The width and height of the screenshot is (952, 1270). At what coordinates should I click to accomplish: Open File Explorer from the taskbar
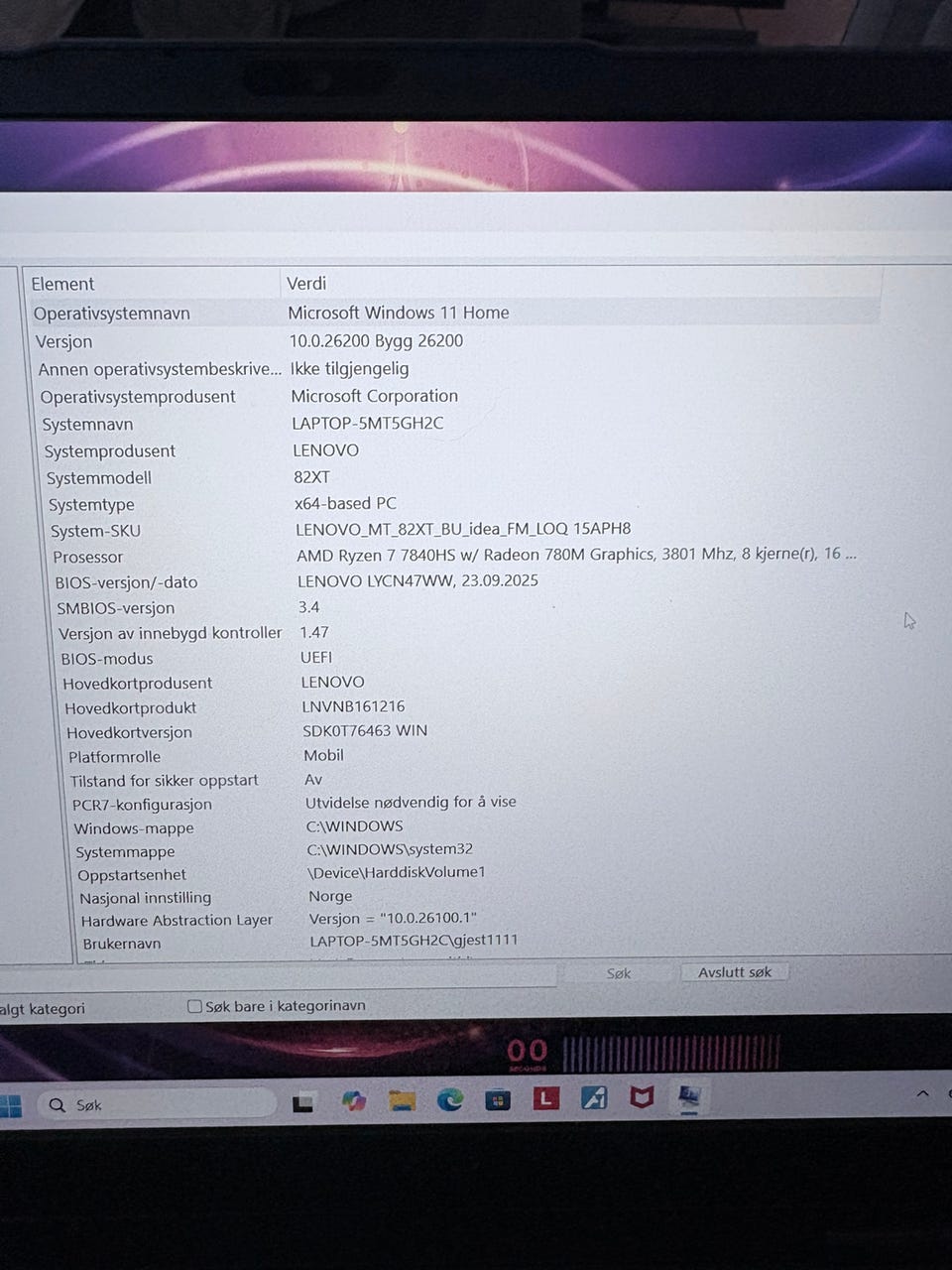click(402, 1100)
